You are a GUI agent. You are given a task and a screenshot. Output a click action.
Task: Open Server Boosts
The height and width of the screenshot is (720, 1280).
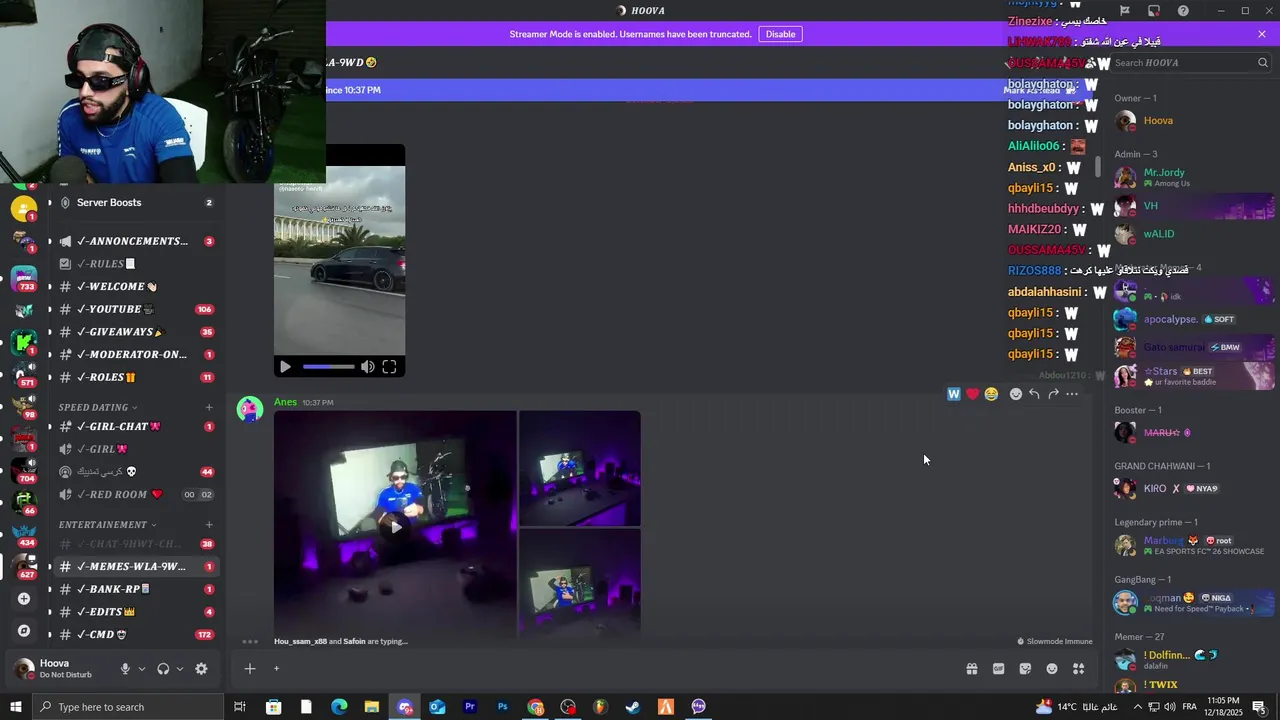coord(135,202)
